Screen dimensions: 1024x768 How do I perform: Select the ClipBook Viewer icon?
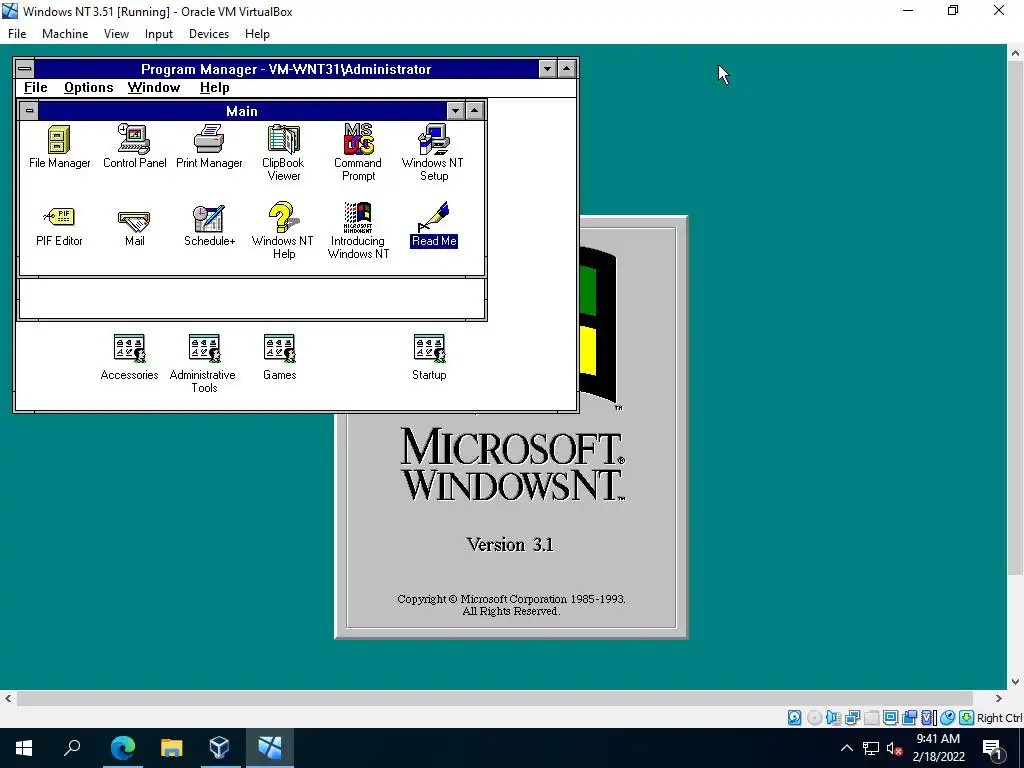click(283, 153)
